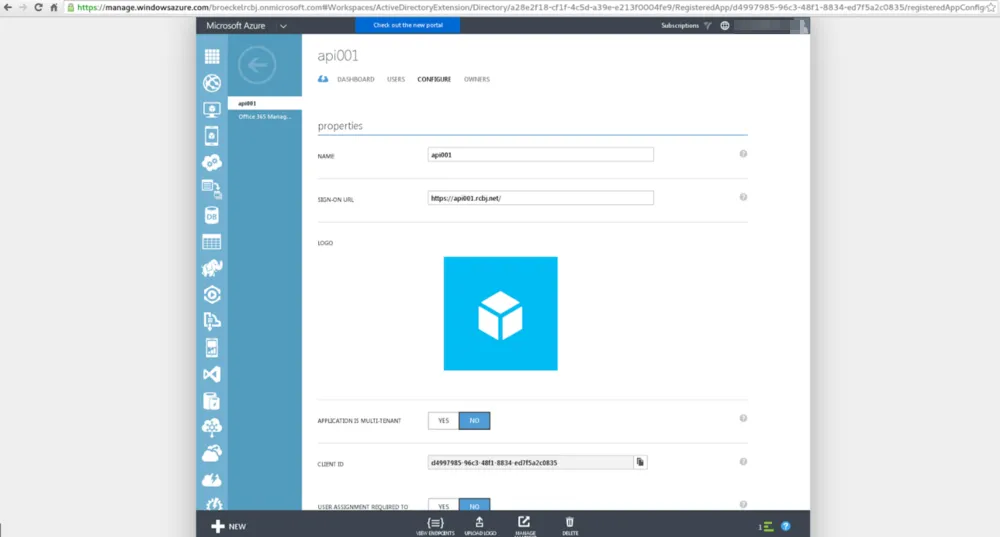Switch to the Users tab
Viewport: 1000px width, 537px height.
click(396, 79)
